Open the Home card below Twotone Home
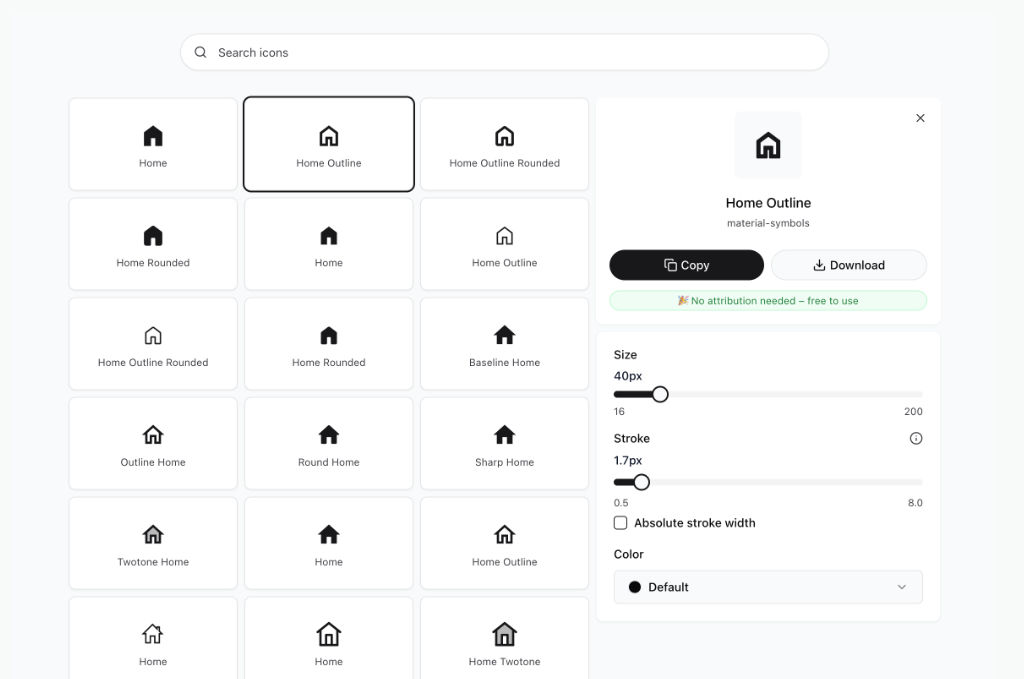Viewport: 1024px width, 679px height. (x=153, y=638)
